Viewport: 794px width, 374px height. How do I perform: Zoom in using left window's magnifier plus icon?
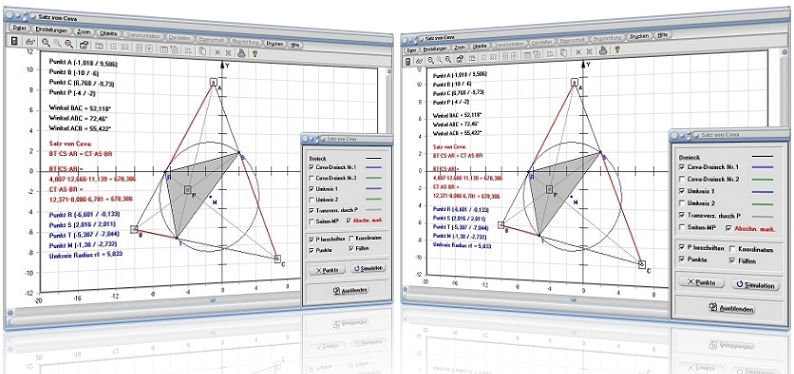tap(46, 44)
